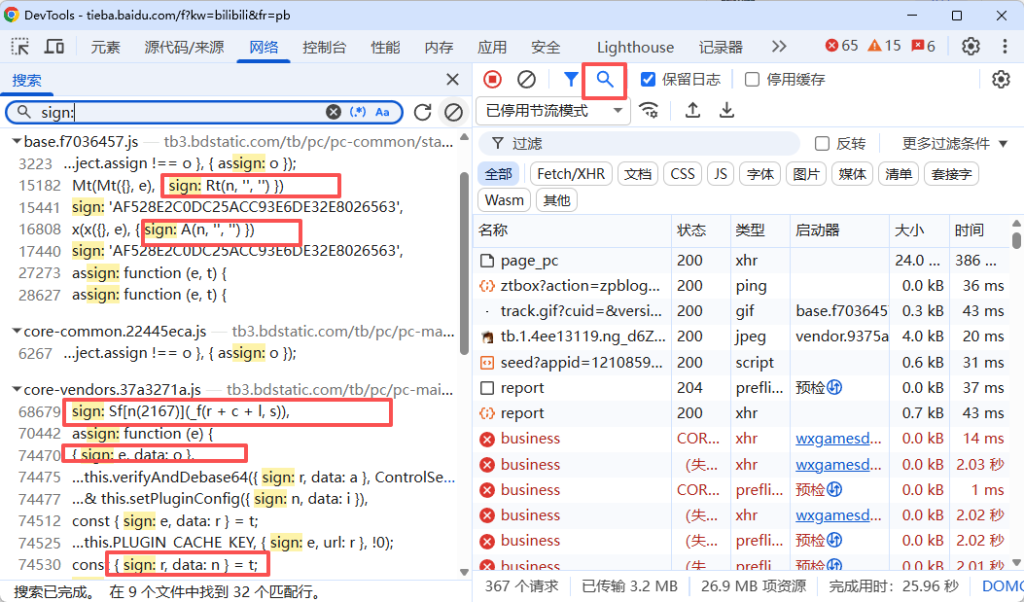Toggle the device toolbar icon
The image size is (1024, 602).
click(54, 47)
